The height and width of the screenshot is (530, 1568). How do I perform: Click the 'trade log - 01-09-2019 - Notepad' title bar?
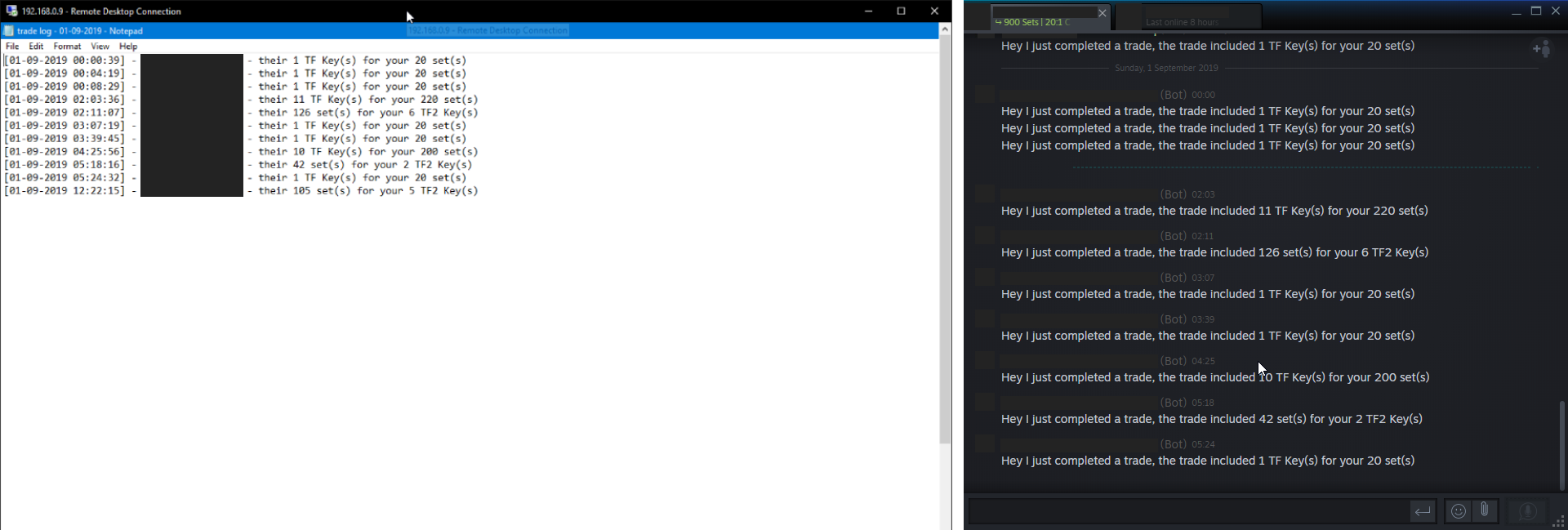(x=470, y=31)
